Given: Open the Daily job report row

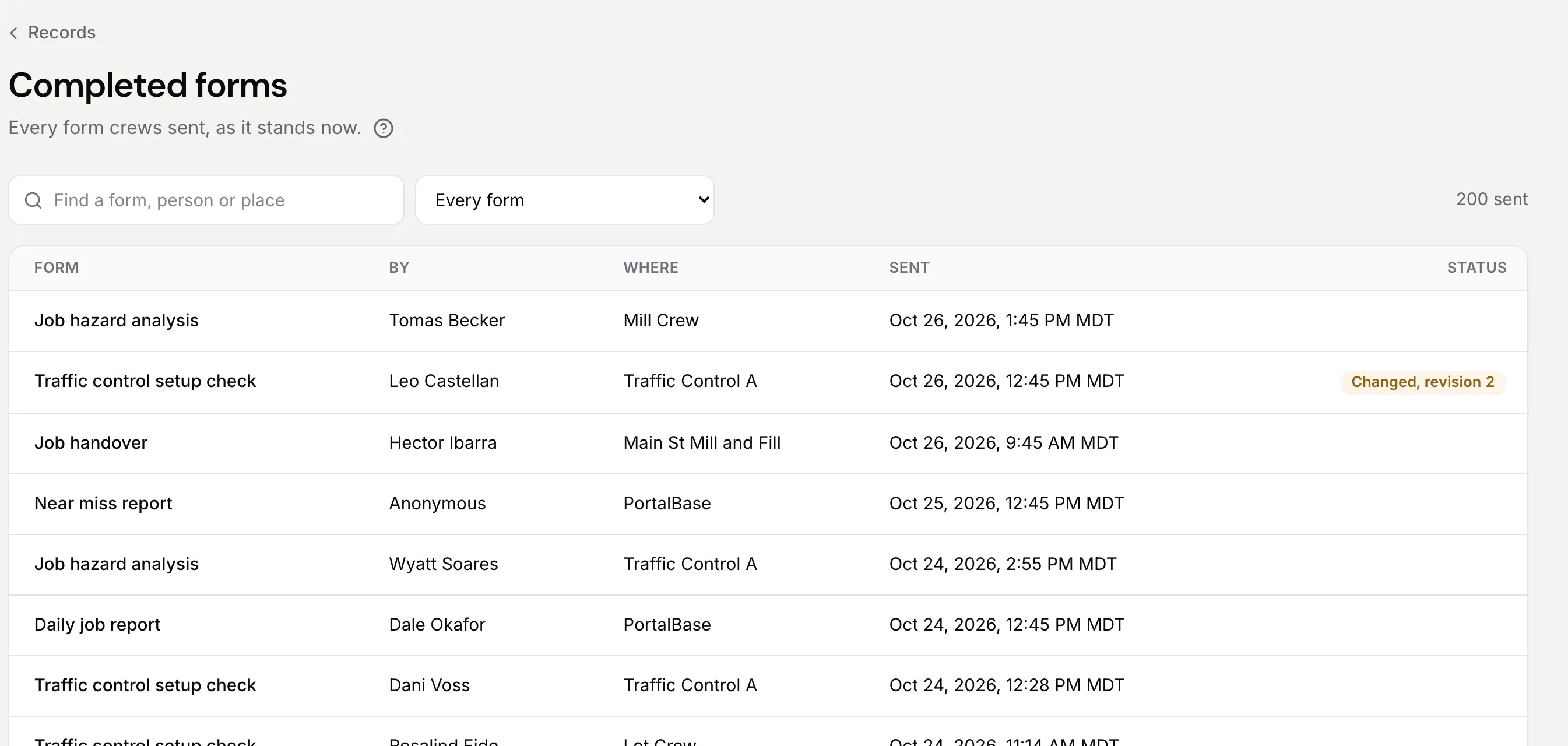Looking at the screenshot, I should 768,625.
